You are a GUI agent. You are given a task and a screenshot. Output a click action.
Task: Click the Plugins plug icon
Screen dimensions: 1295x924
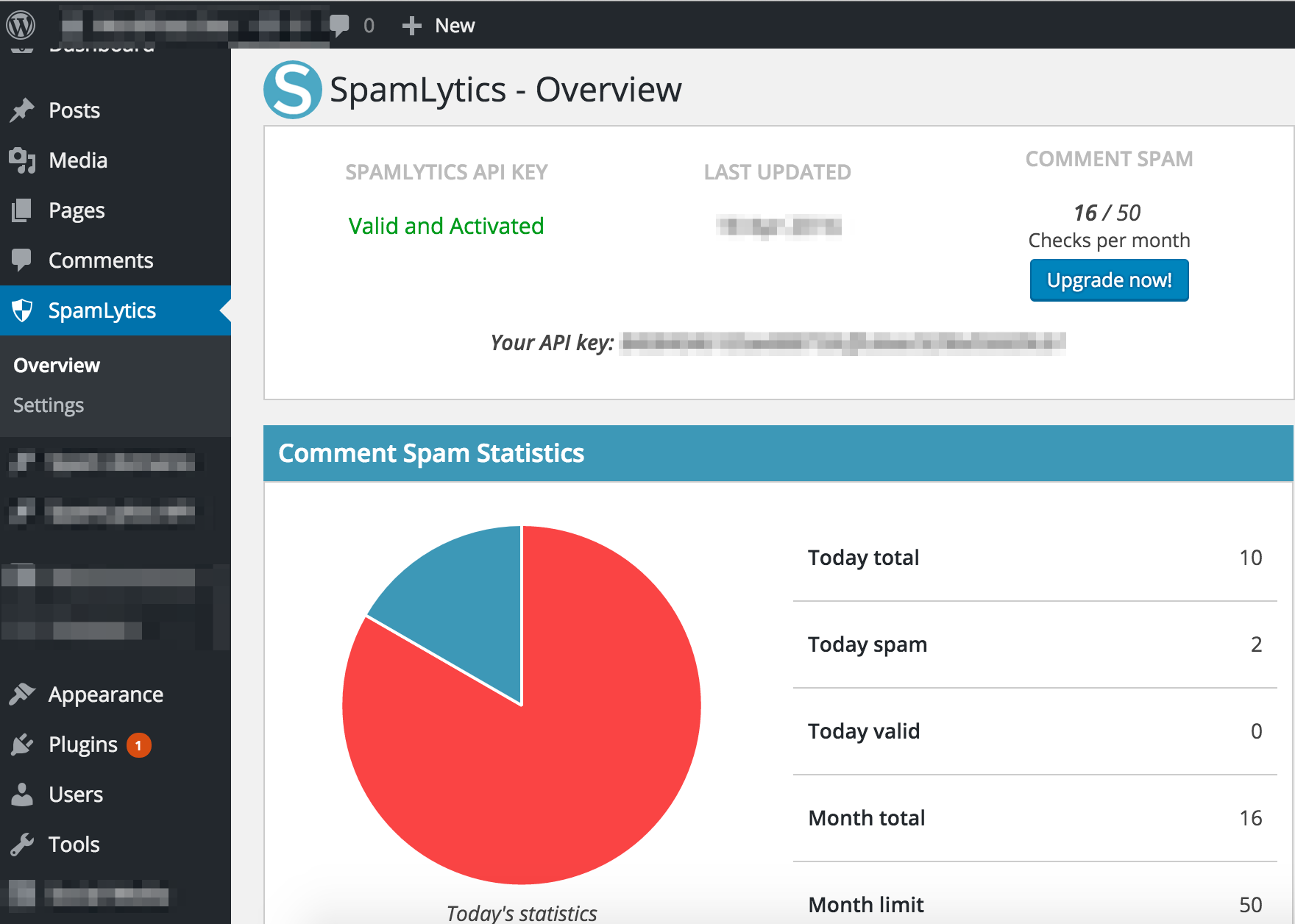[x=22, y=744]
